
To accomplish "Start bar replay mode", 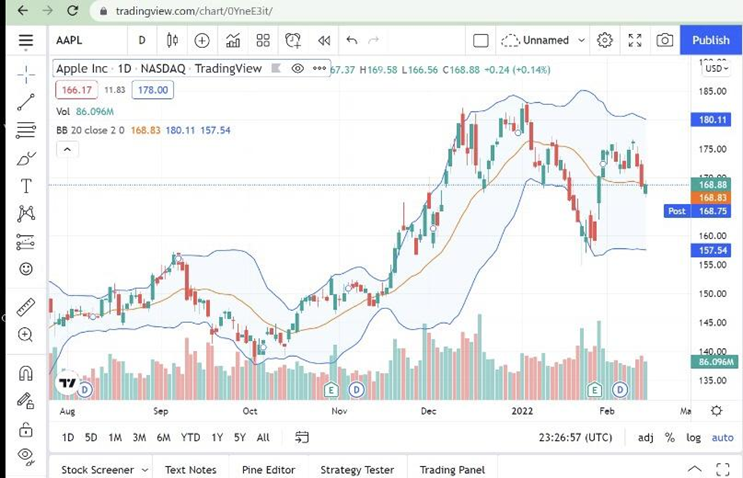I will click(x=324, y=40).
